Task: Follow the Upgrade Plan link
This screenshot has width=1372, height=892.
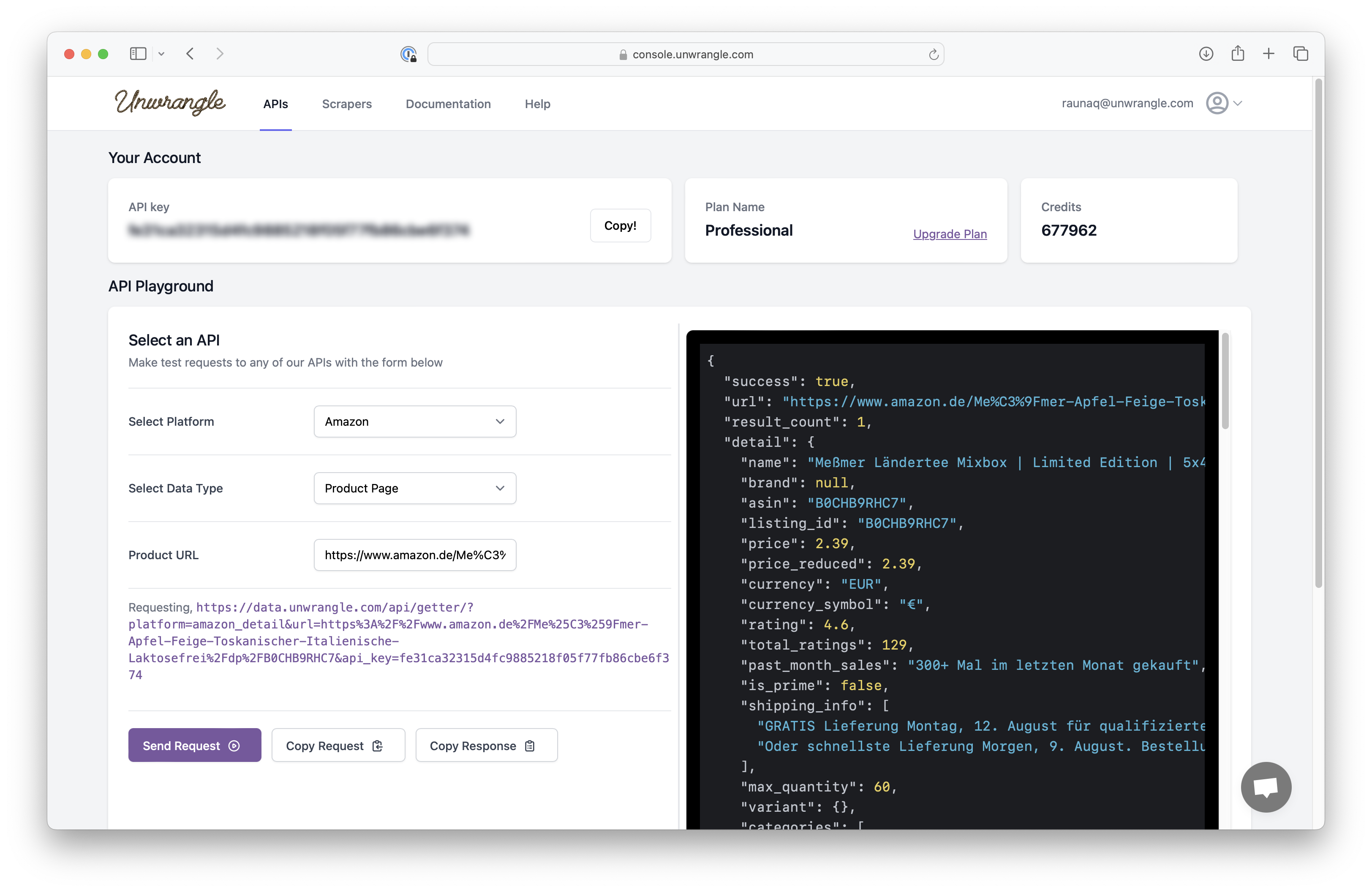Action: [x=950, y=234]
